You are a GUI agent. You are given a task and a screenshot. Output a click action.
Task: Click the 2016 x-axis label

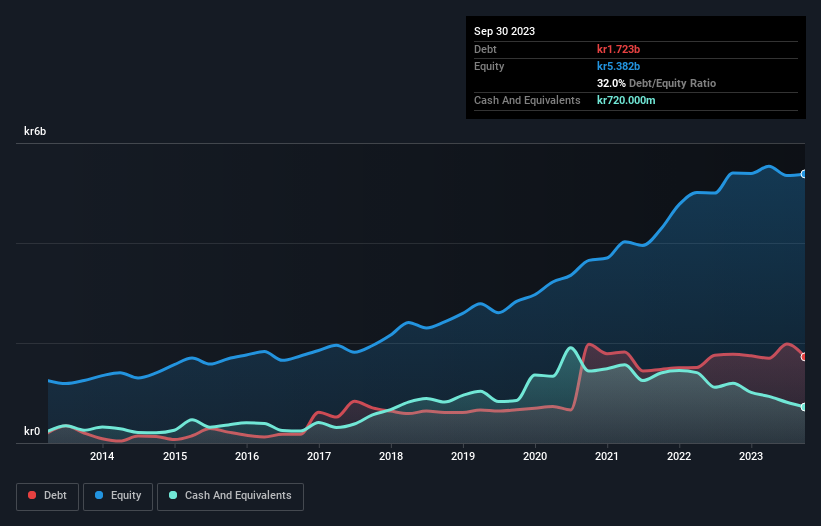click(247, 456)
